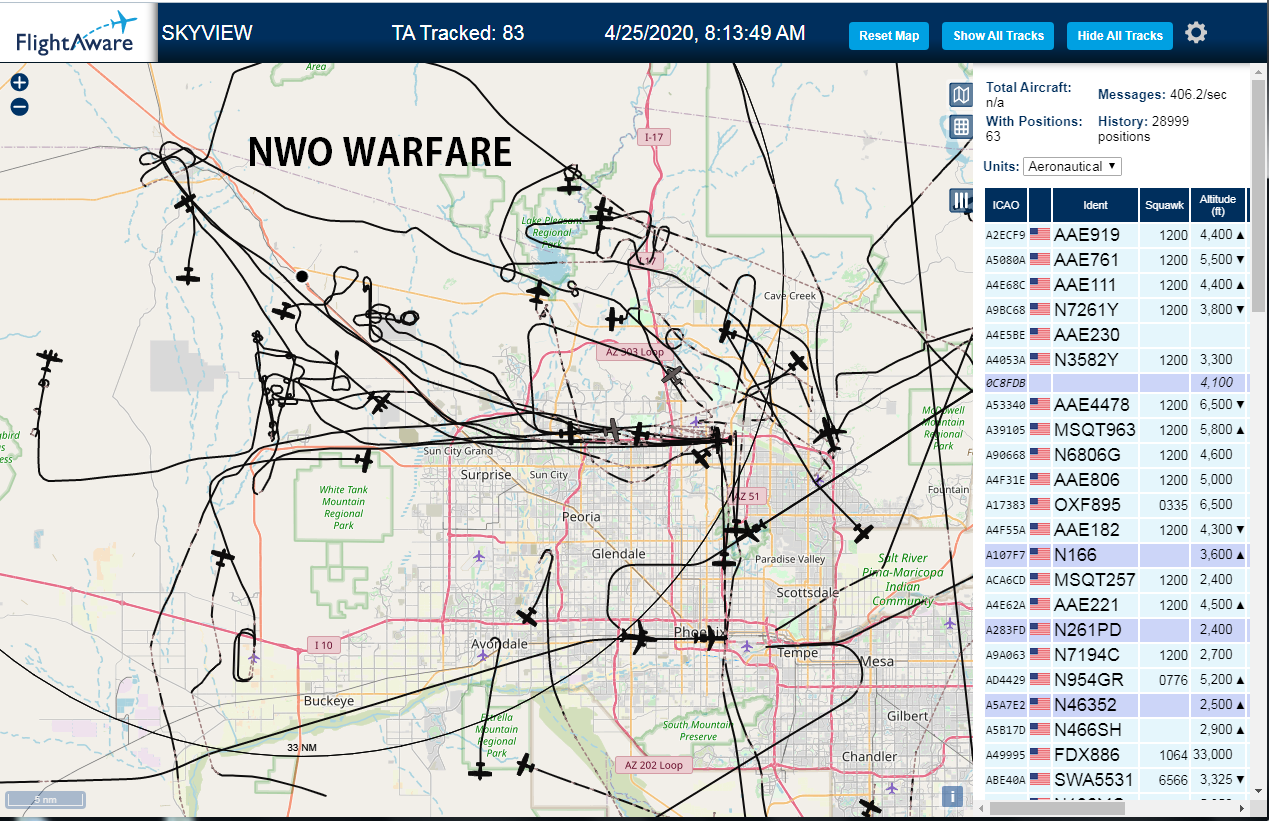
Task: Select aircraft row AAE182
Action: pyautogui.click(x=1116, y=530)
